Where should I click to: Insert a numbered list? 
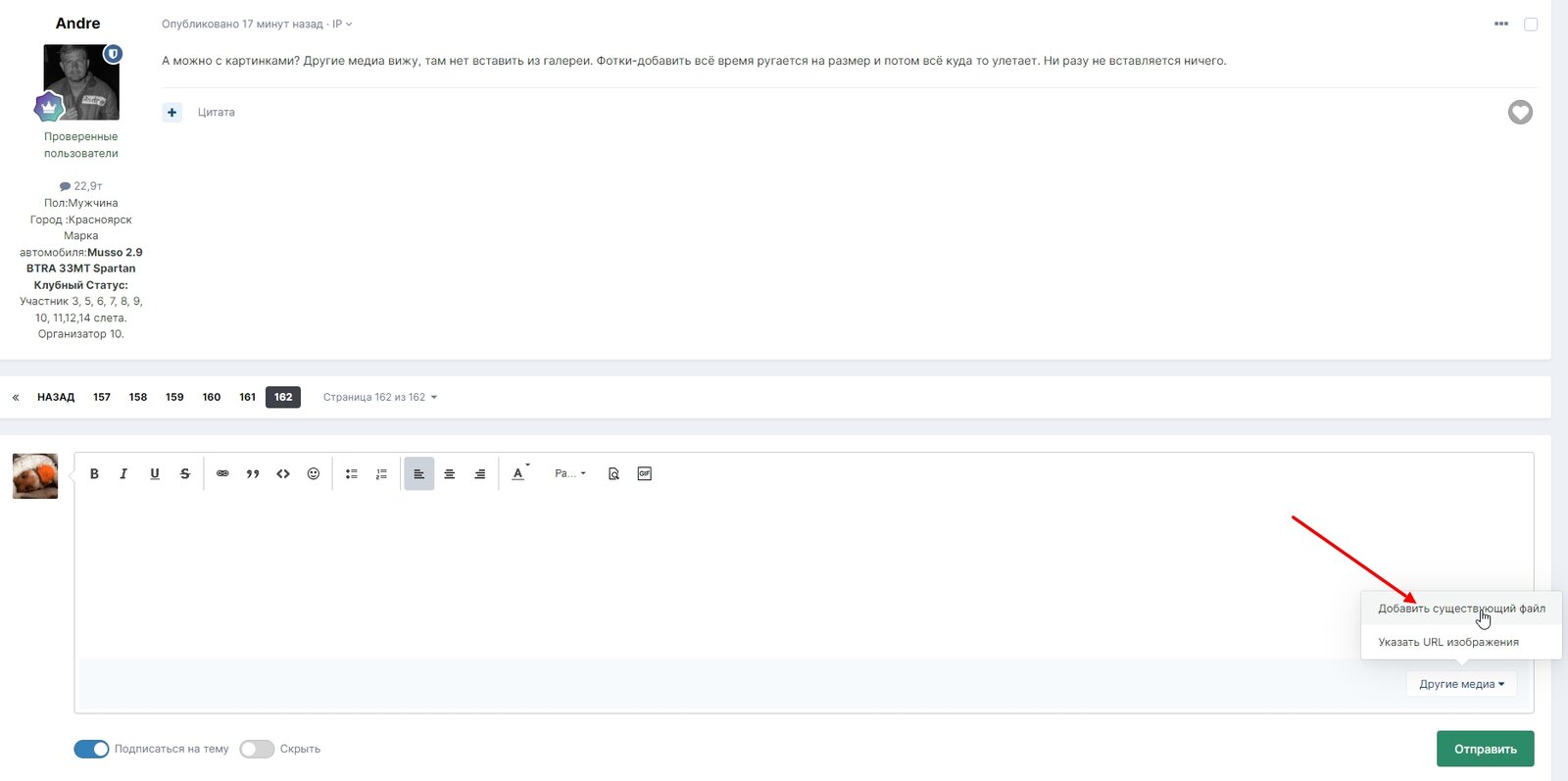(381, 473)
